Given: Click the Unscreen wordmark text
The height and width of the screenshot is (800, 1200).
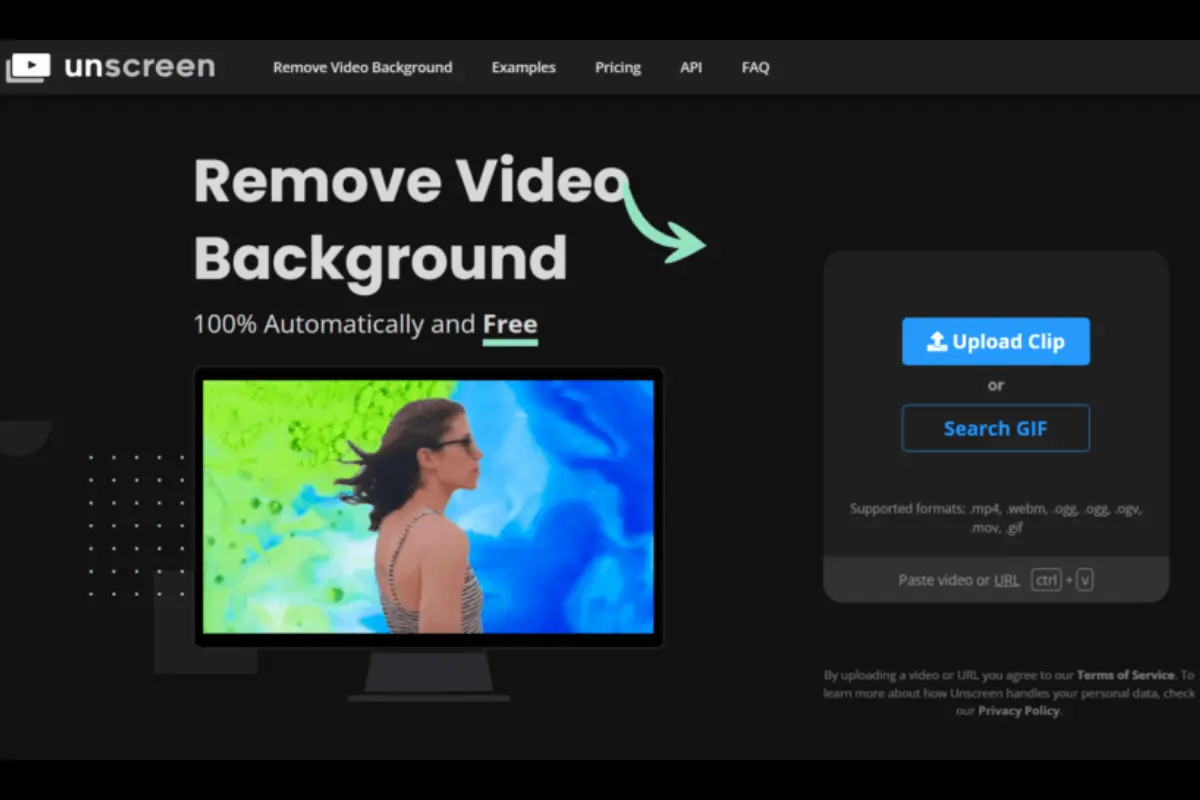Looking at the screenshot, I should click(140, 66).
